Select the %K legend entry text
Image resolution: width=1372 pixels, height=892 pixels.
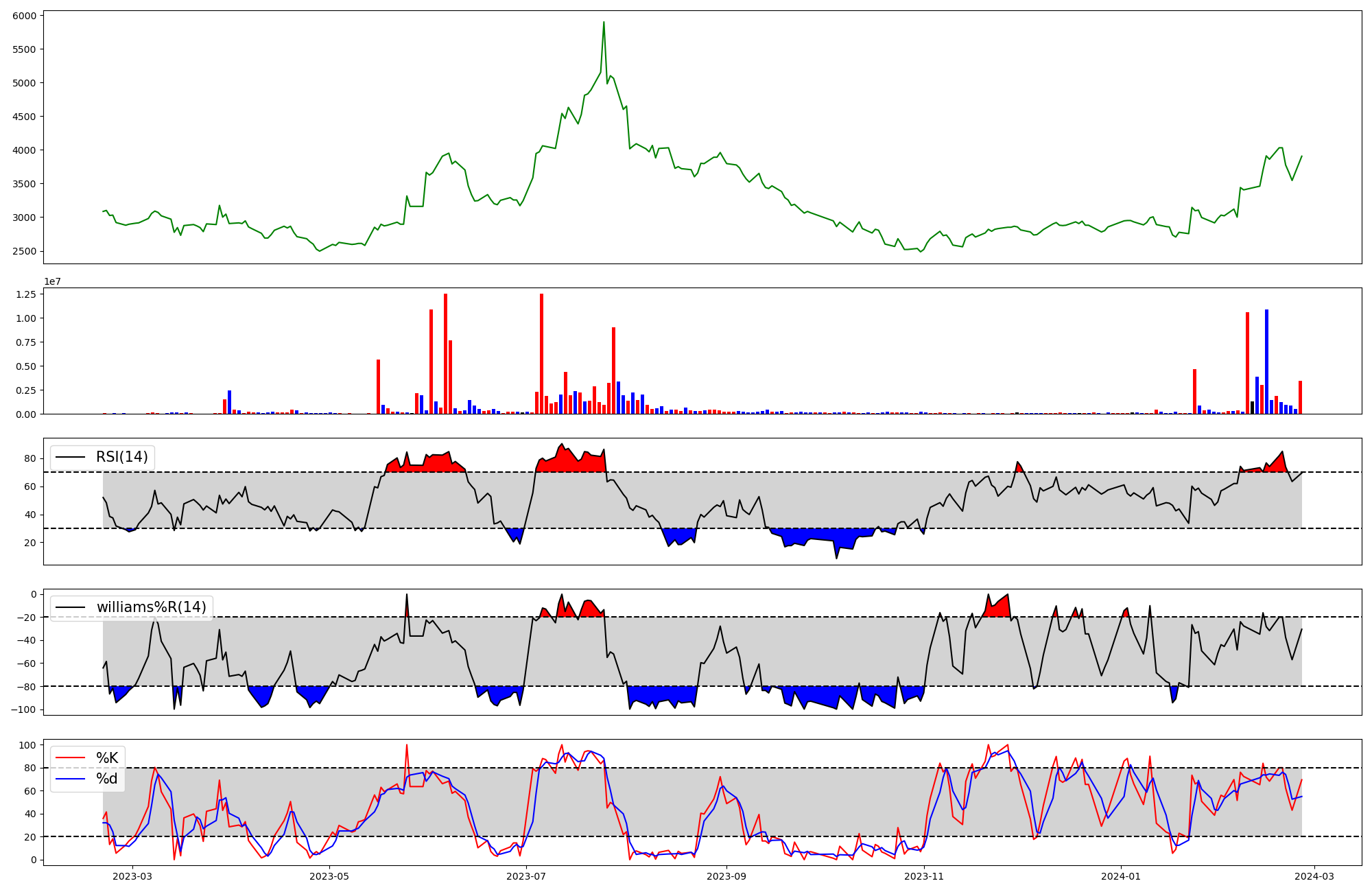[x=106, y=758]
